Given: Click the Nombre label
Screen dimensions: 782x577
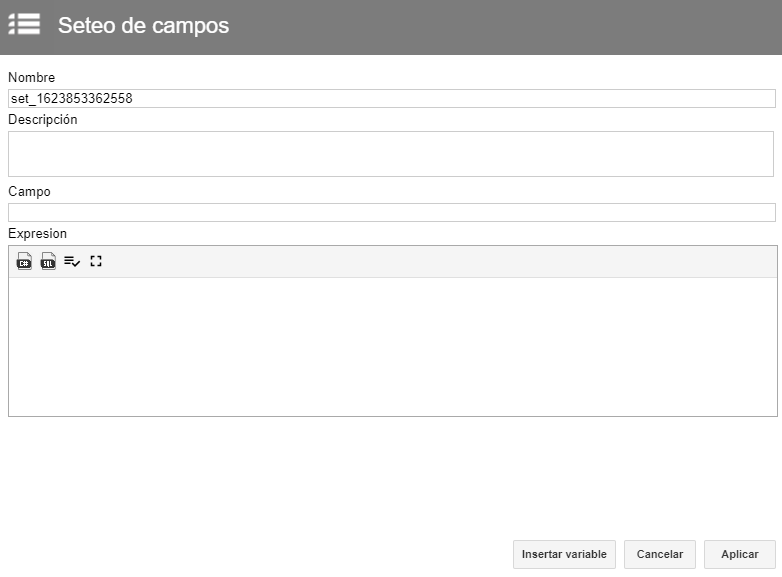Looking at the screenshot, I should coord(31,77).
